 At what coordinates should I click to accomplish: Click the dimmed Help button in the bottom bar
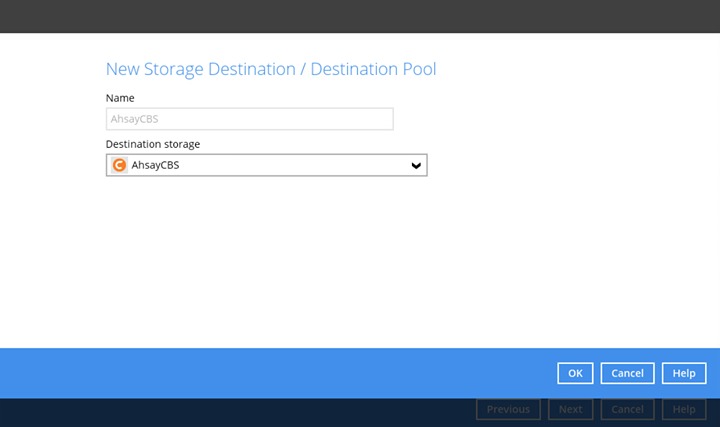684,410
